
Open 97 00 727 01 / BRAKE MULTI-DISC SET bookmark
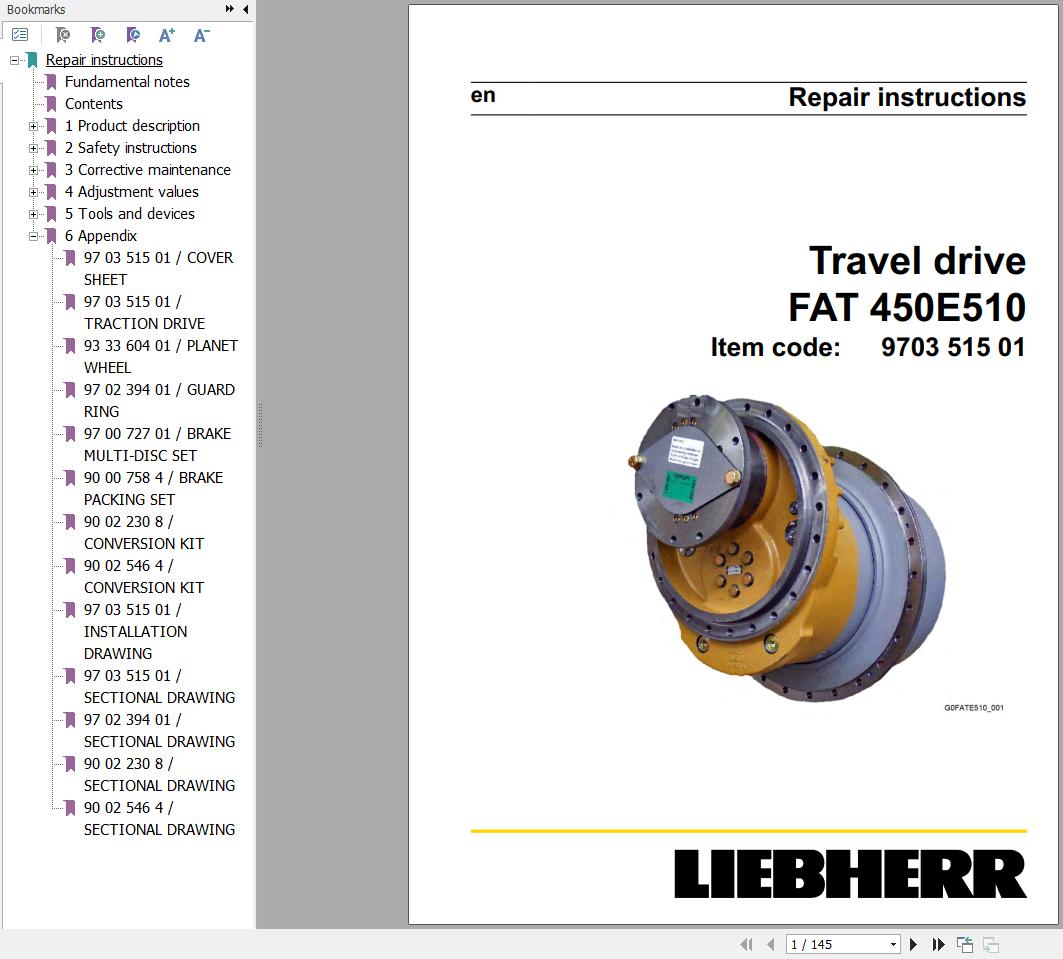[x=157, y=445]
